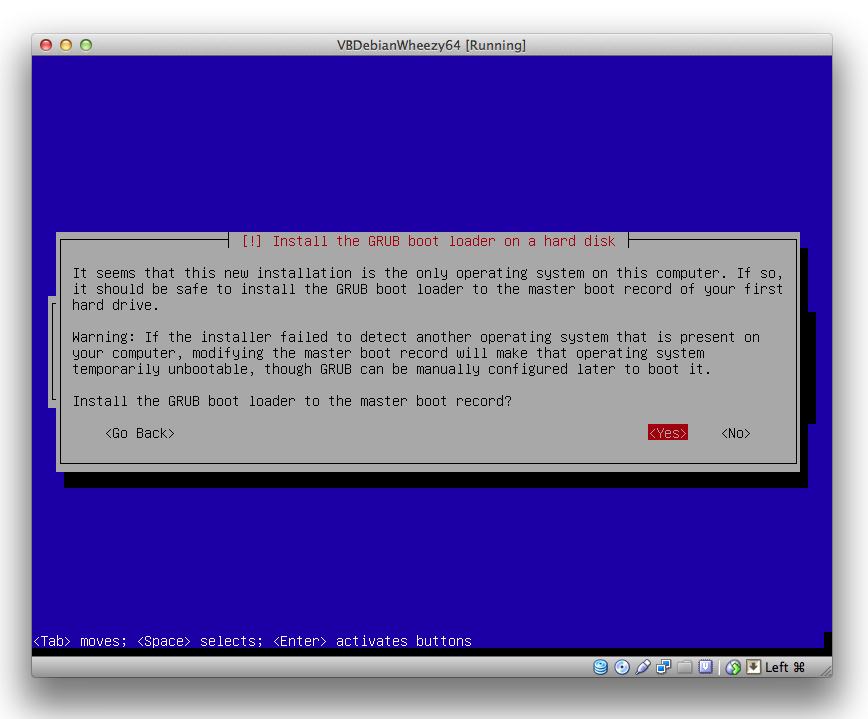Click the optical disc drive icon

[x=622, y=667]
